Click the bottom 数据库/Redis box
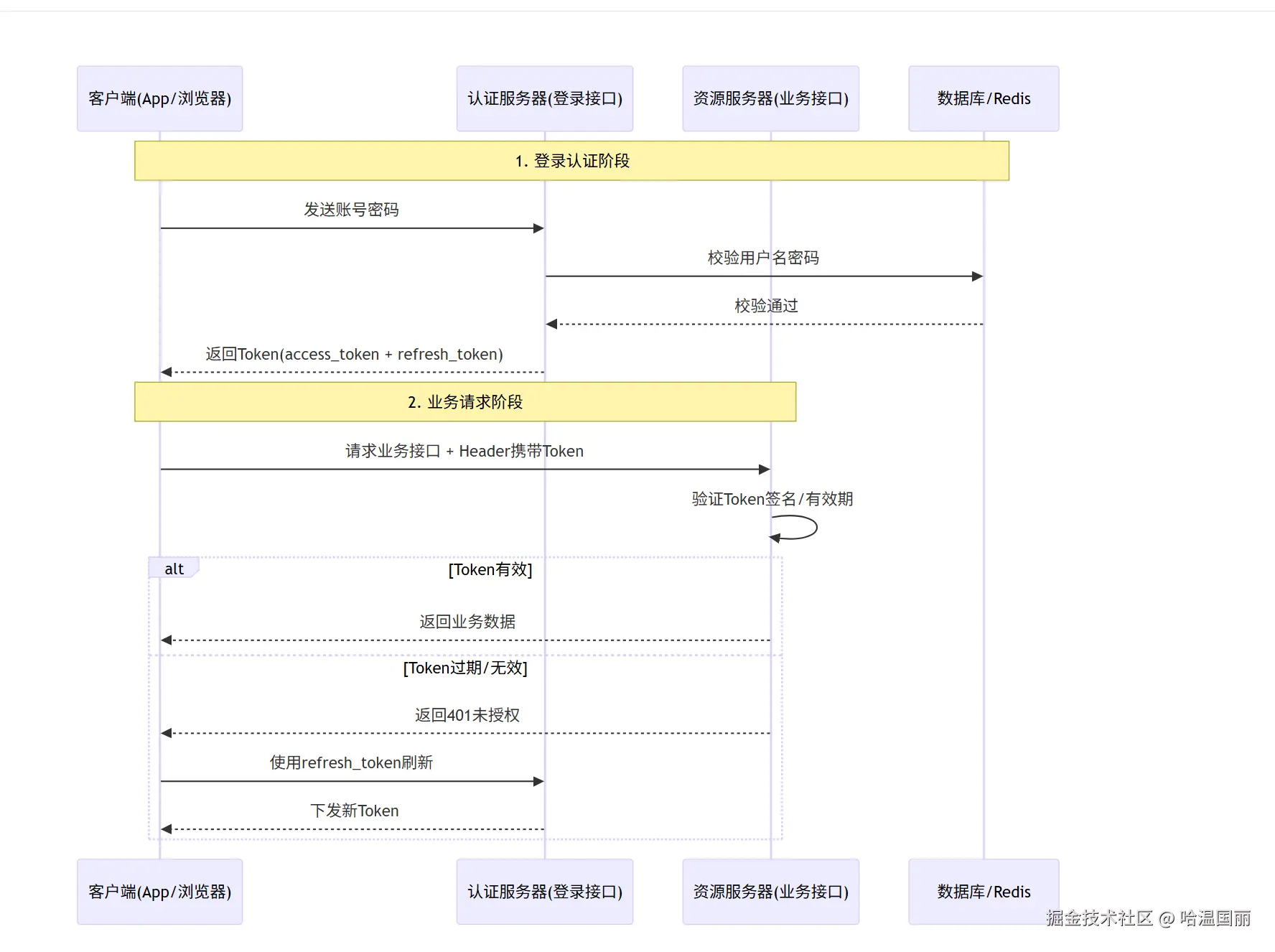The height and width of the screenshot is (952, 1275). 983,892
